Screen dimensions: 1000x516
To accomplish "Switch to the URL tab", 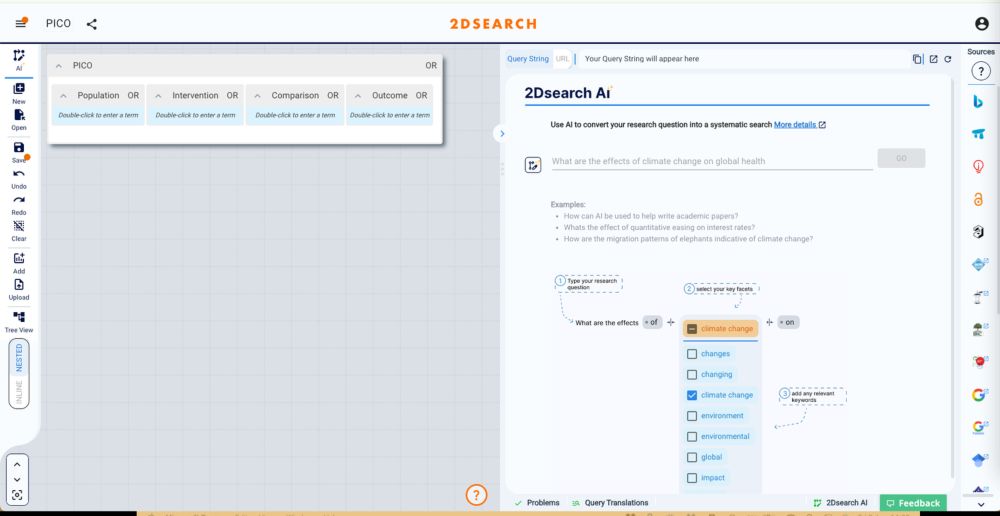I will [x=562, y=59].
